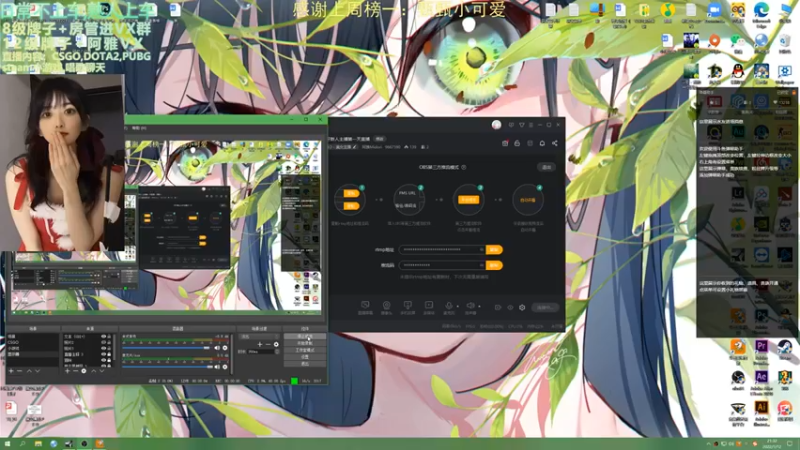
Task: Adjust the top mixer channel volume slider
Action: coord(166,348)
